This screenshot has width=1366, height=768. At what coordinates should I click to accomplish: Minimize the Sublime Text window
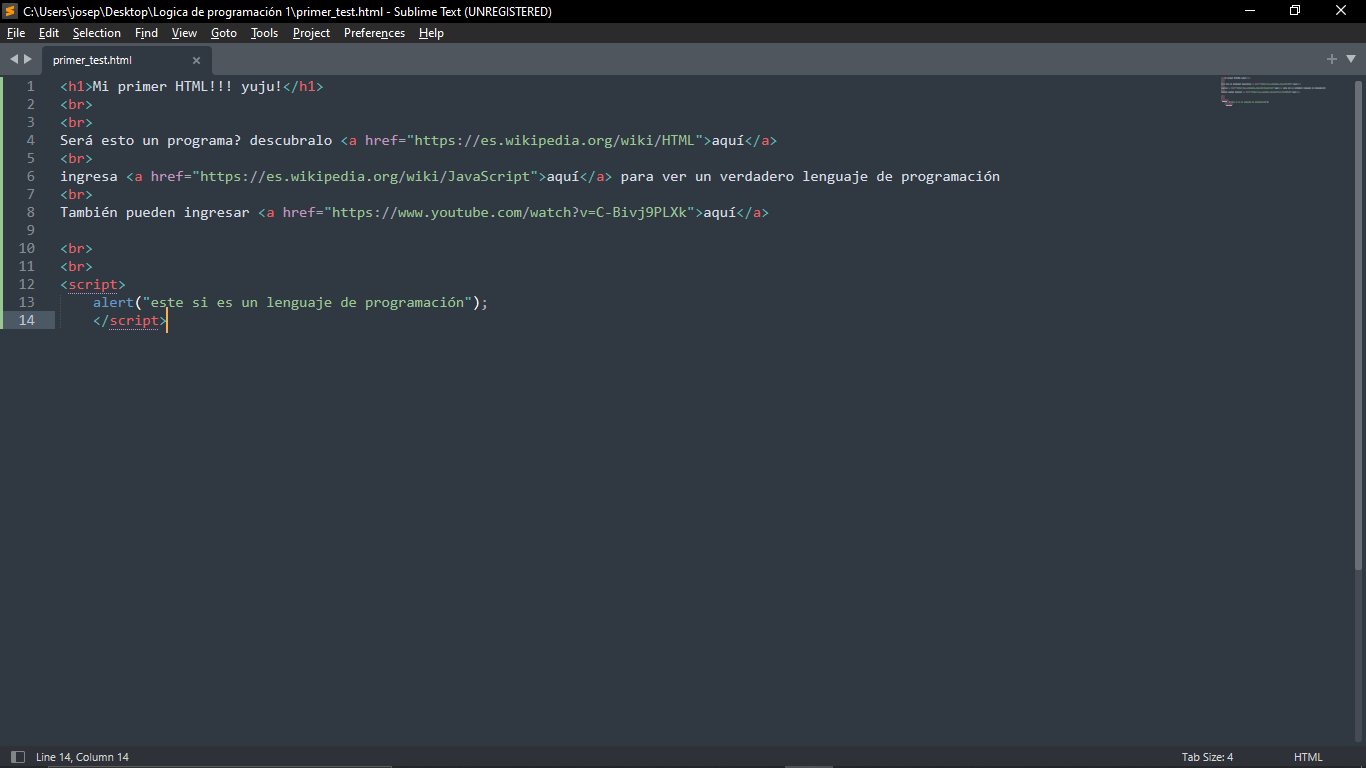[1250, 11]
